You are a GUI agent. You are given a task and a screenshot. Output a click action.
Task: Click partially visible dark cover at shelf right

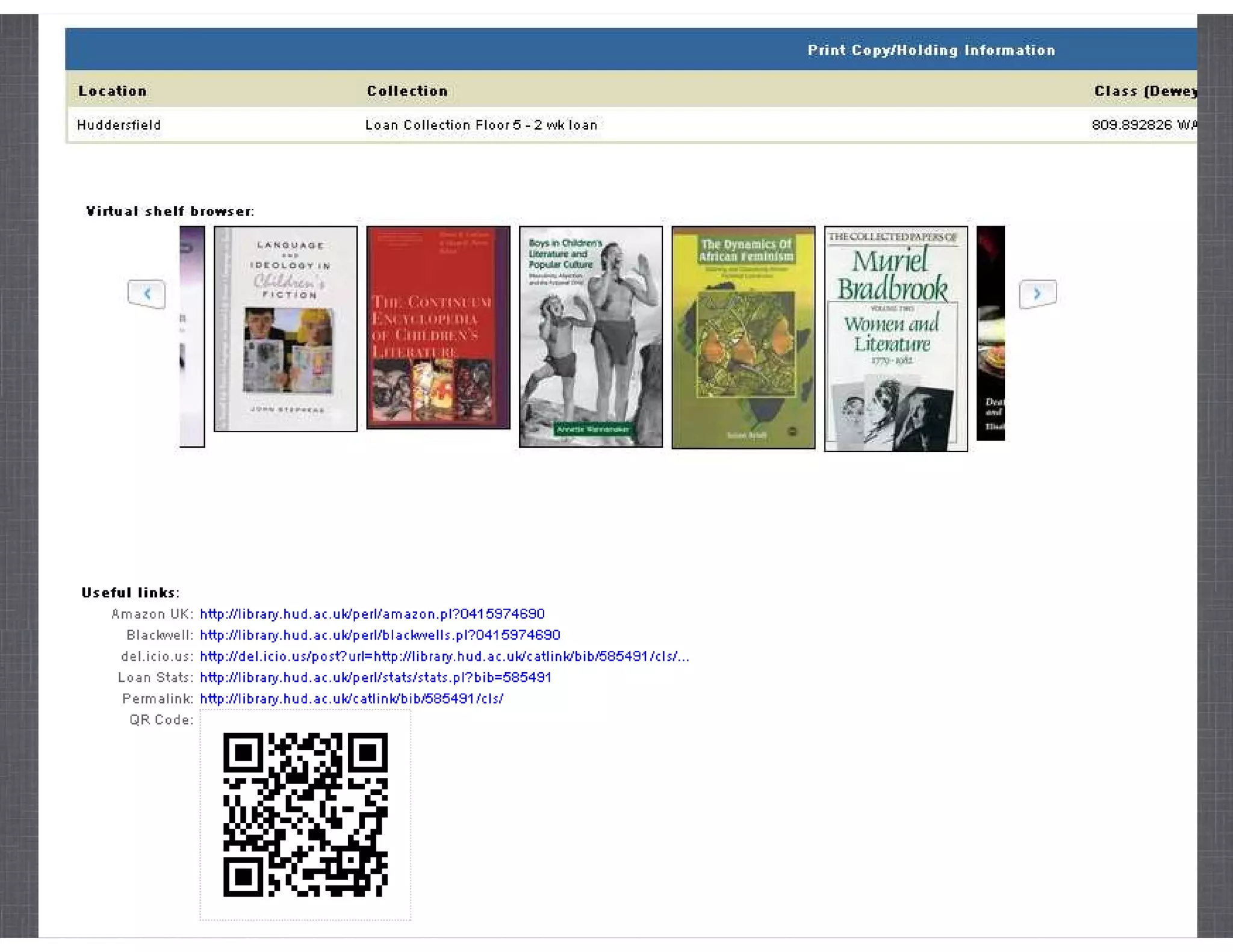click(990, 333)
